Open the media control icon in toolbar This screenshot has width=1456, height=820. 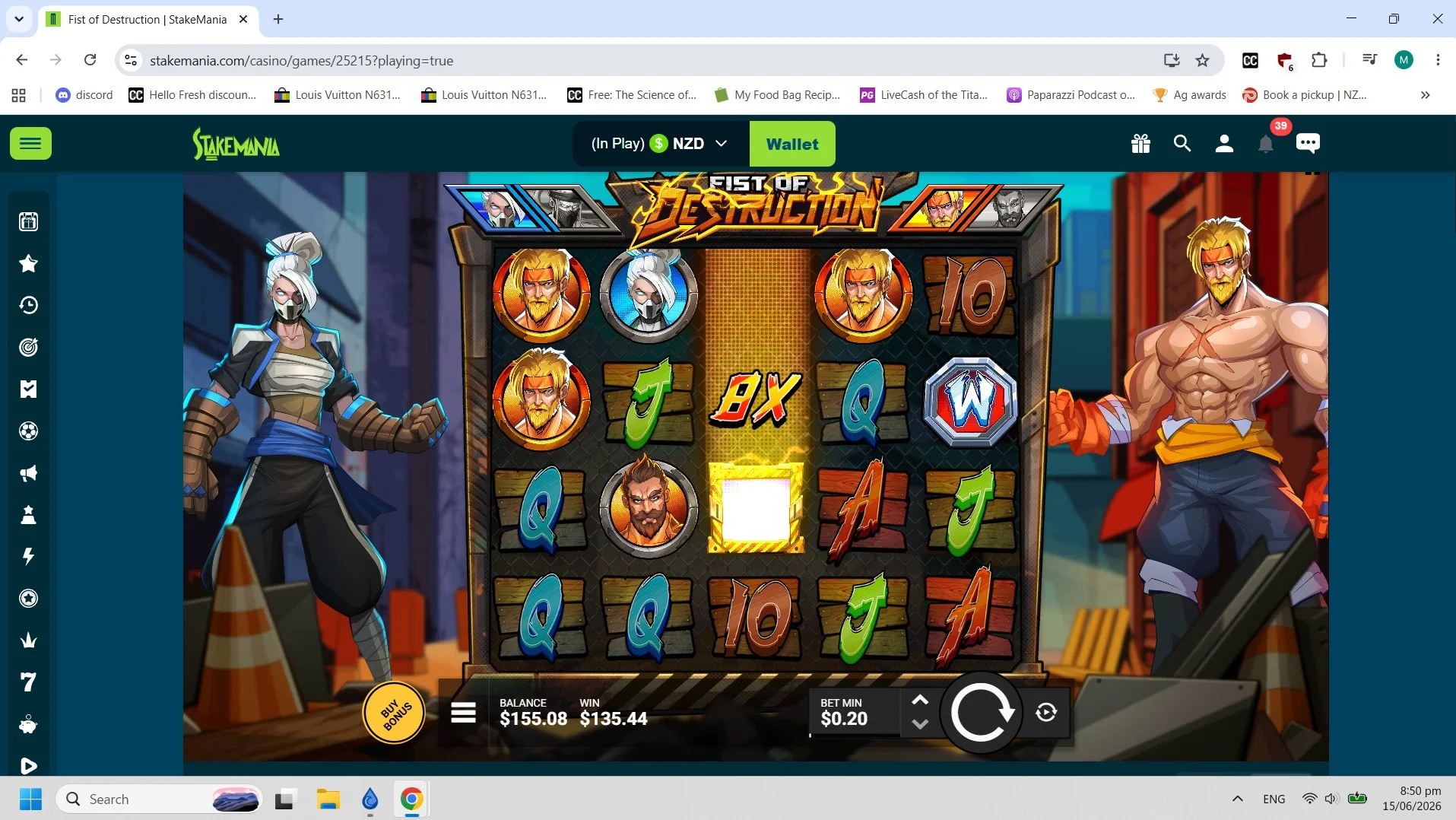point(1369,60)
